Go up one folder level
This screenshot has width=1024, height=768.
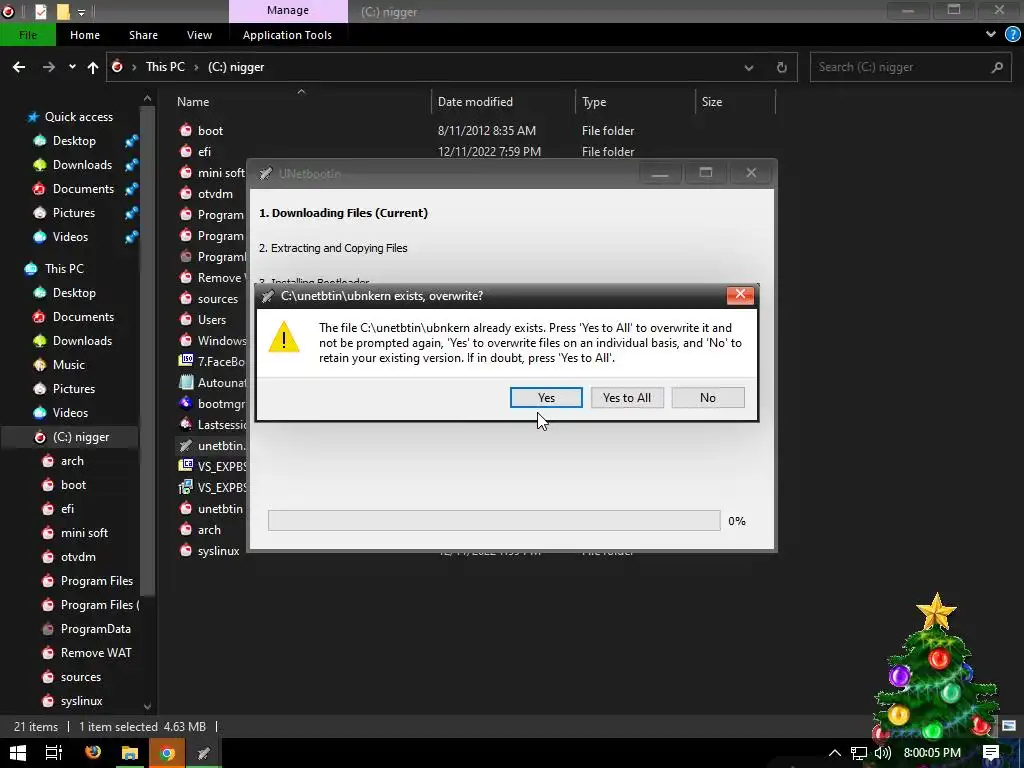point(93,67)
